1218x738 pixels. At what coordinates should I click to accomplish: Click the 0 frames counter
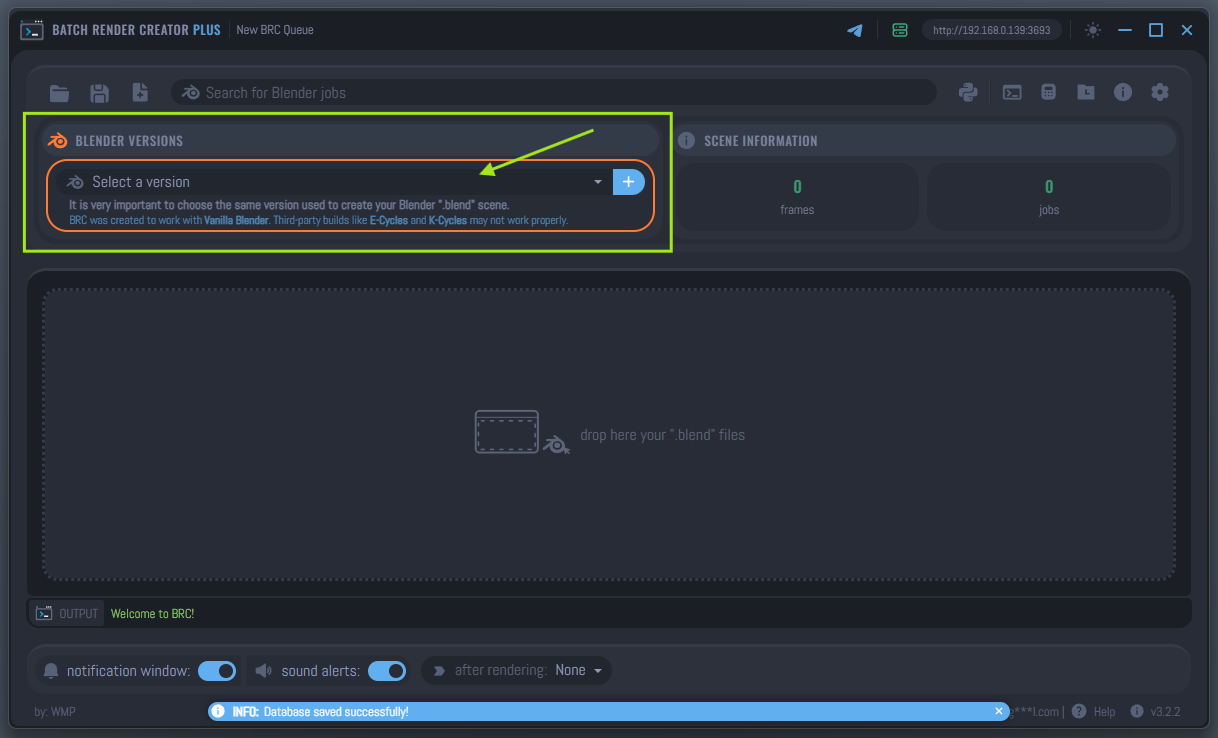[x=797, y=197]
